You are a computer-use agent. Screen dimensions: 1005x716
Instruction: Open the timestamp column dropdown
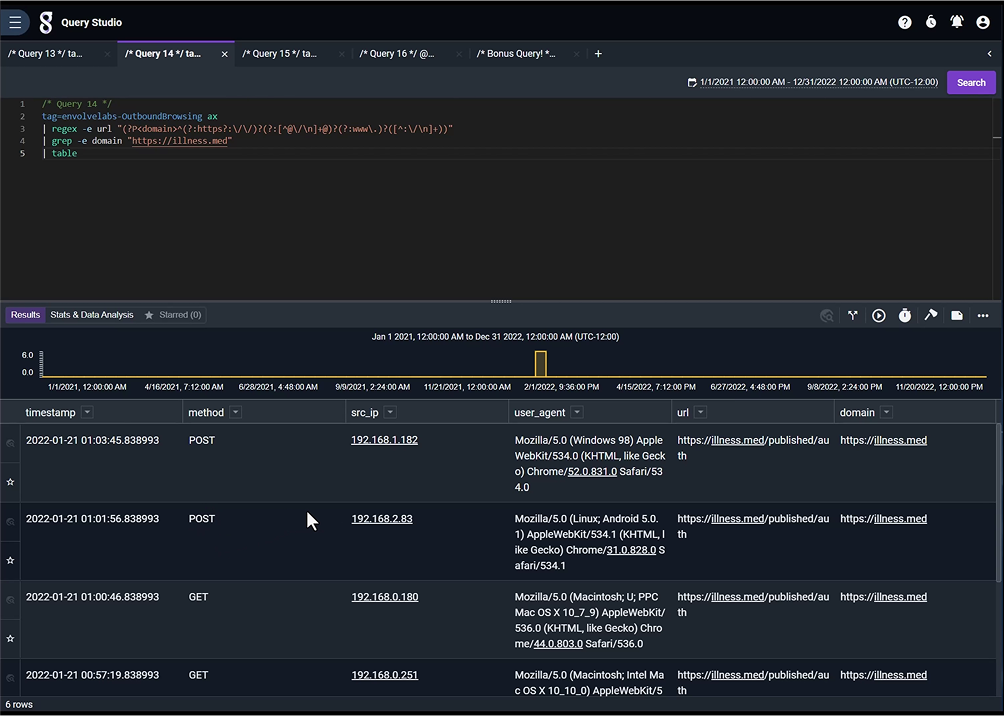87,412
